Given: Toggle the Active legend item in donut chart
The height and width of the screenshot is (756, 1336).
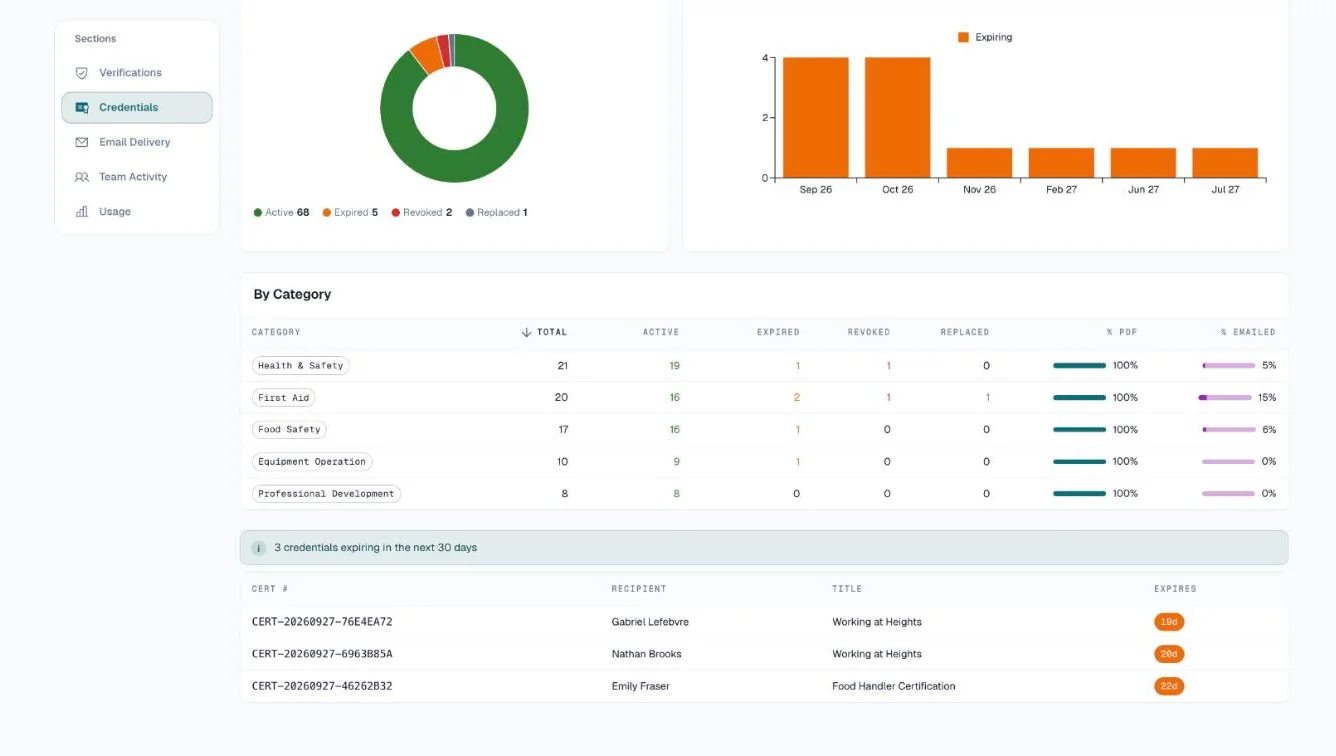Looking at the screenshot, I should click(x=281, y=213).
